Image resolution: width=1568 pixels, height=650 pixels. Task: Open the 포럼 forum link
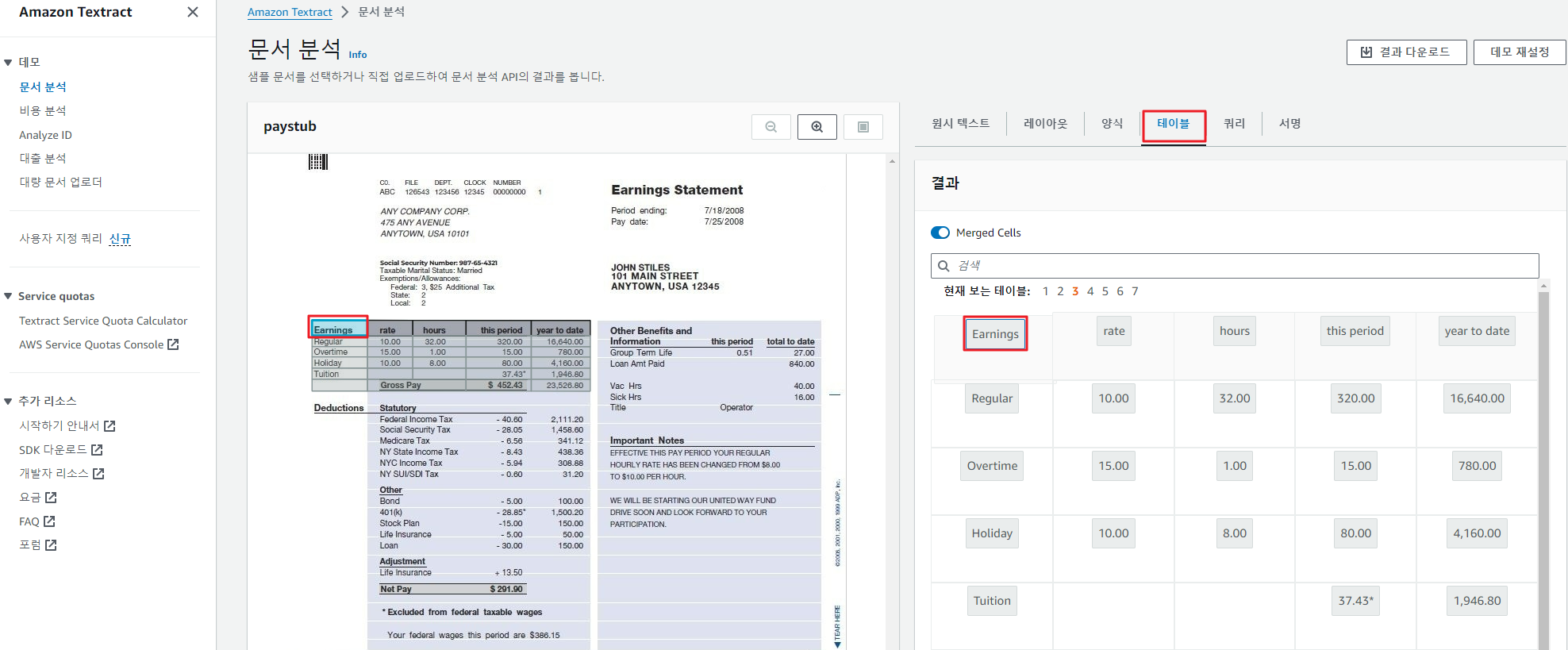coord(38,545)
